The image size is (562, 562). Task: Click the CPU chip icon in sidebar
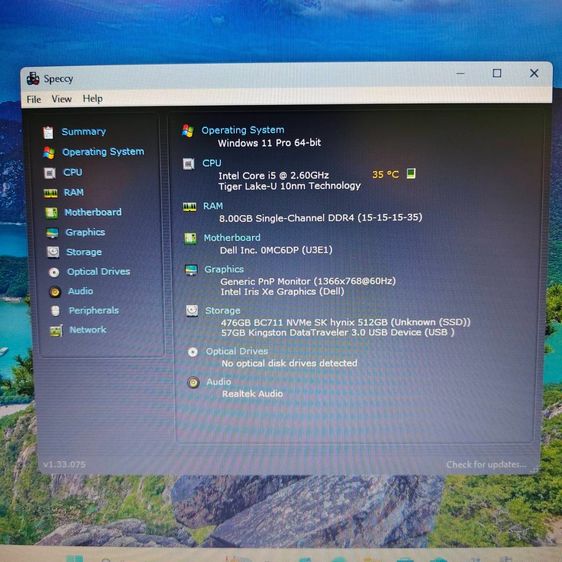(x=50, y=173)
